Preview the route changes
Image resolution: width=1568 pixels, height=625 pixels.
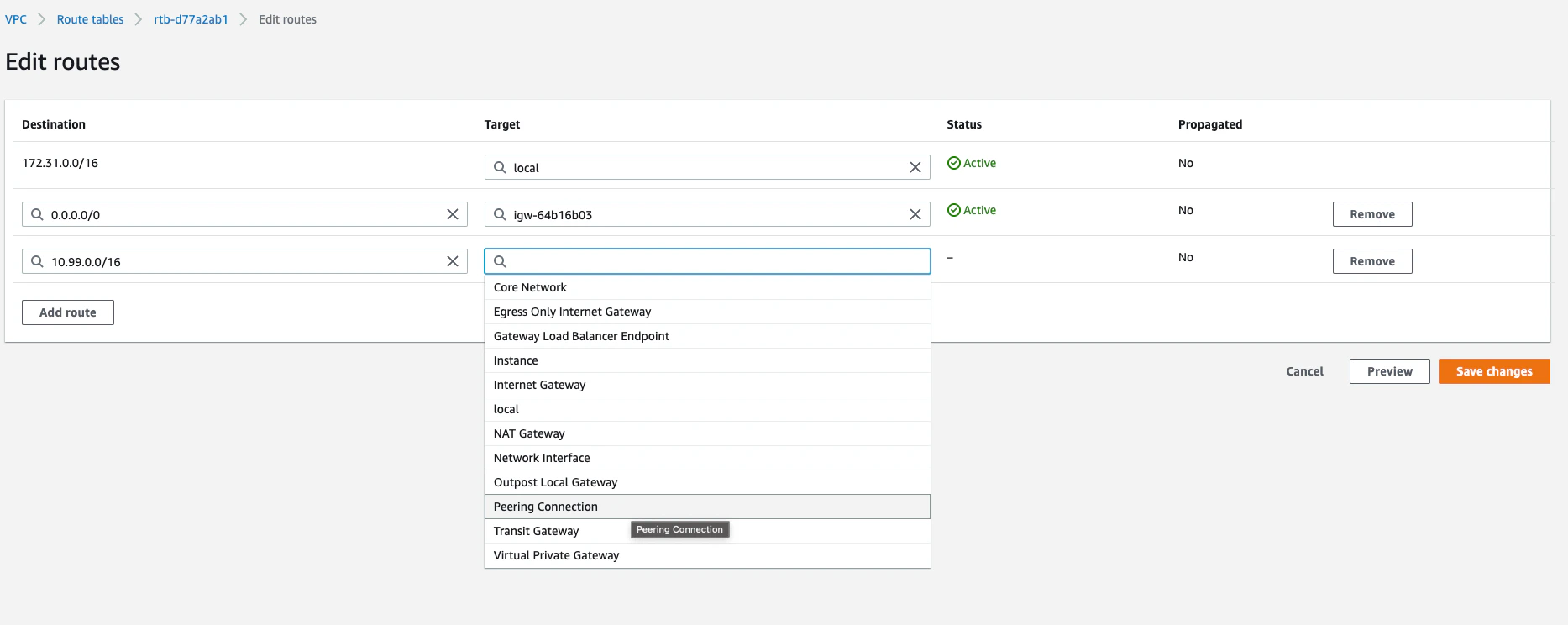pos(1390,371)
